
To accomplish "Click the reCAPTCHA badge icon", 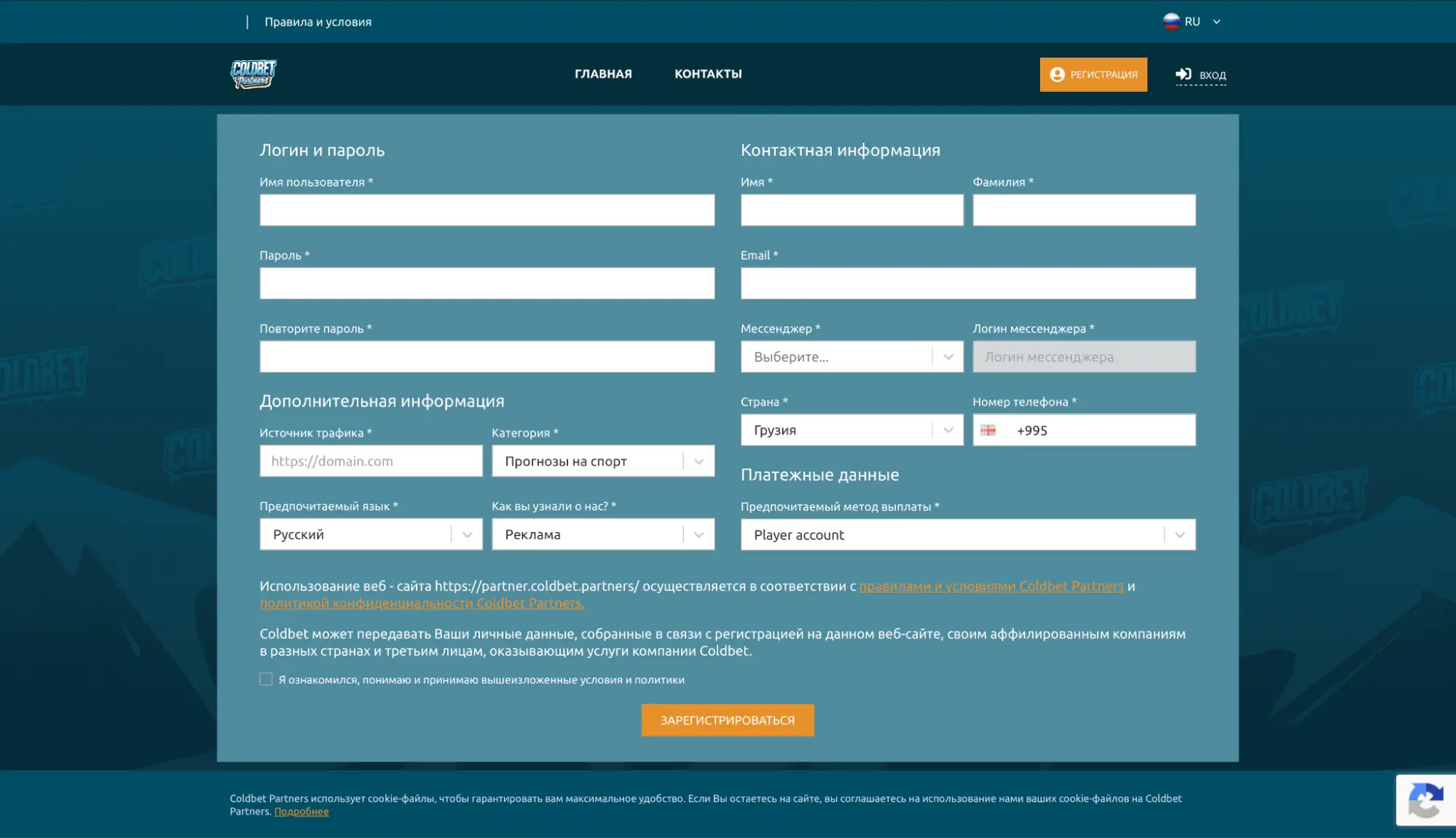I will pos(1426,800).
